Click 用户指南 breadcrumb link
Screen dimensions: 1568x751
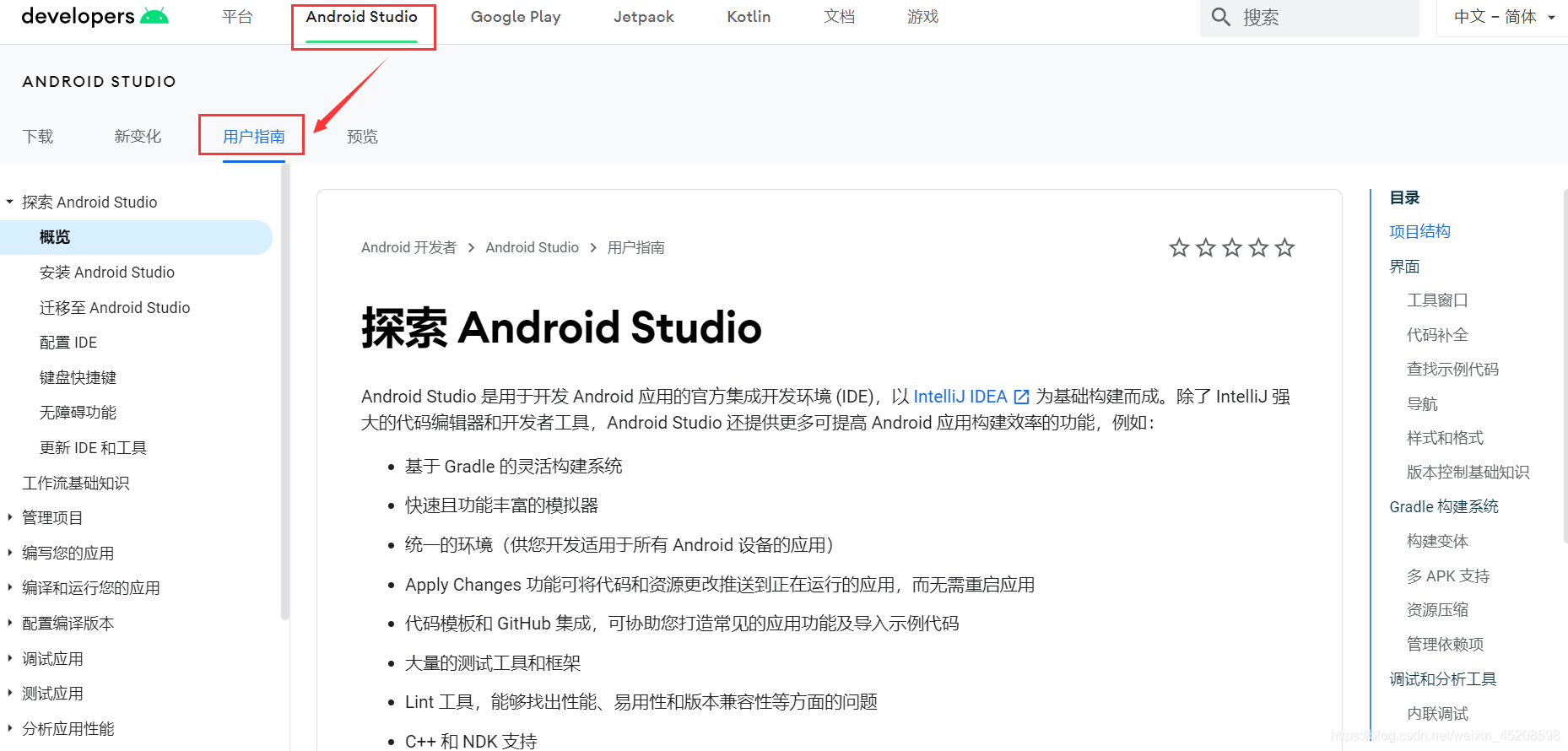[x=636, y=247]
